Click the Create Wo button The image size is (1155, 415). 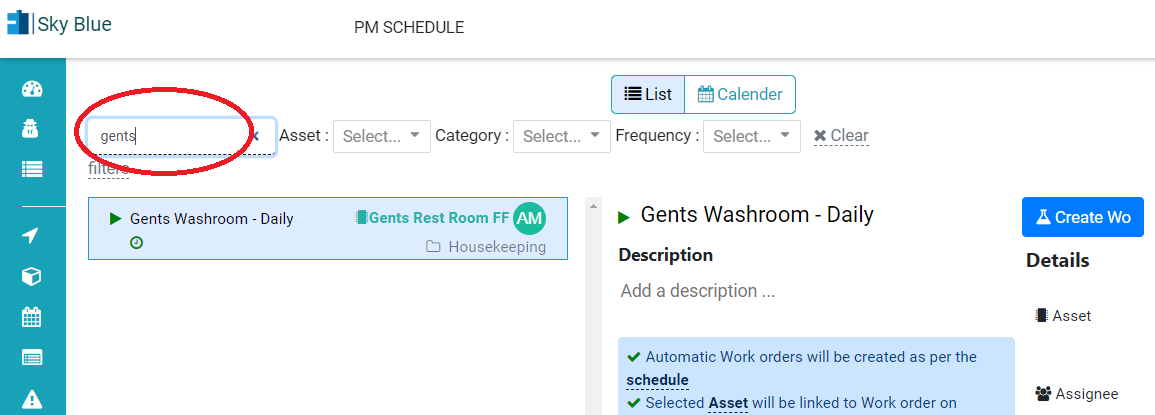click(x=1083, y=217)
